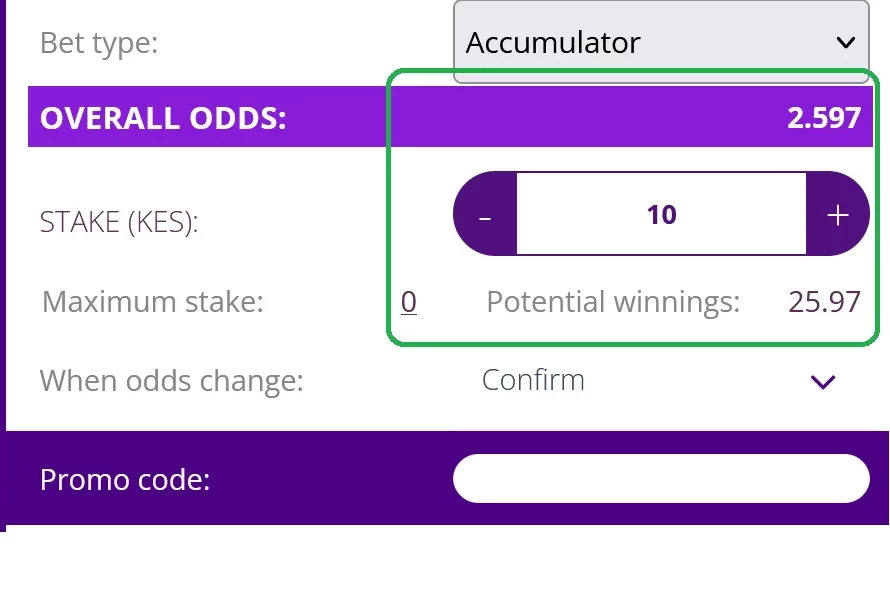Open the Bet type Accumulator dropdown
Image resolution: width=890 pixels, height=595 pixels.
click(661, 42)
